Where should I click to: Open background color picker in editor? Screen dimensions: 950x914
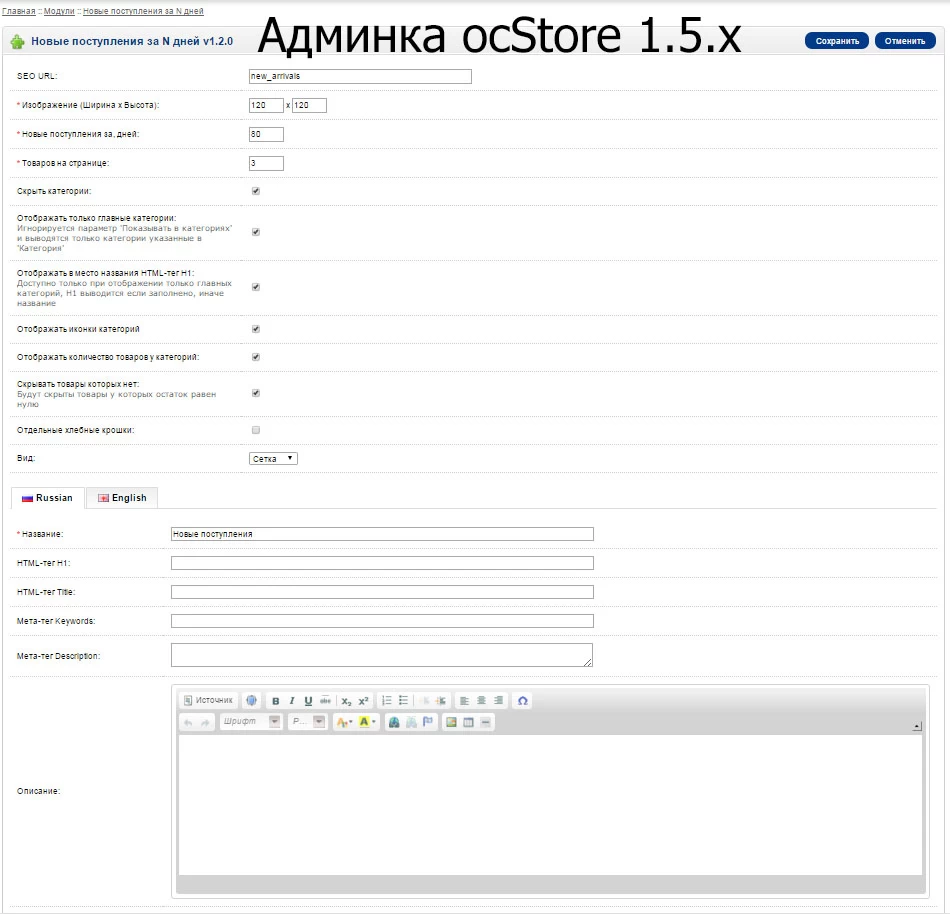[367, 722]
